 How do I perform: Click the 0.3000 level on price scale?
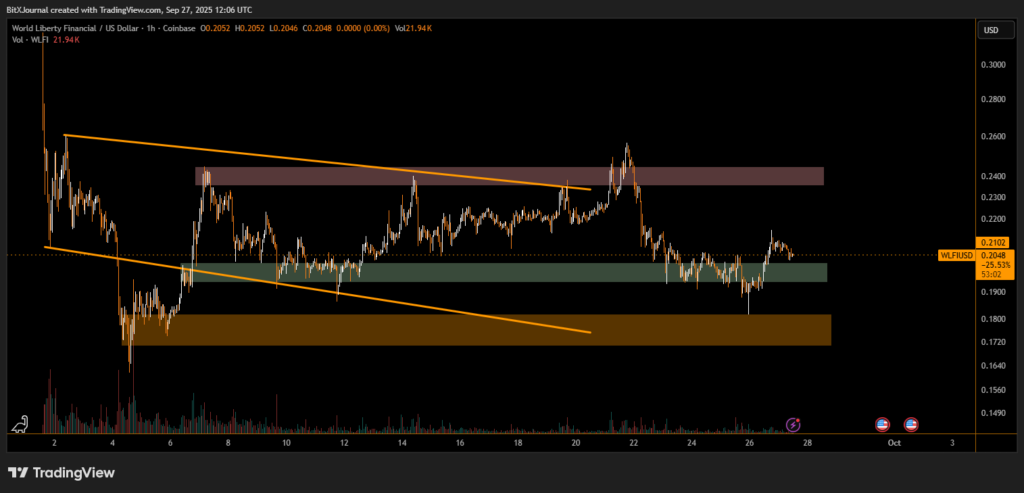(x=994, y=64)
